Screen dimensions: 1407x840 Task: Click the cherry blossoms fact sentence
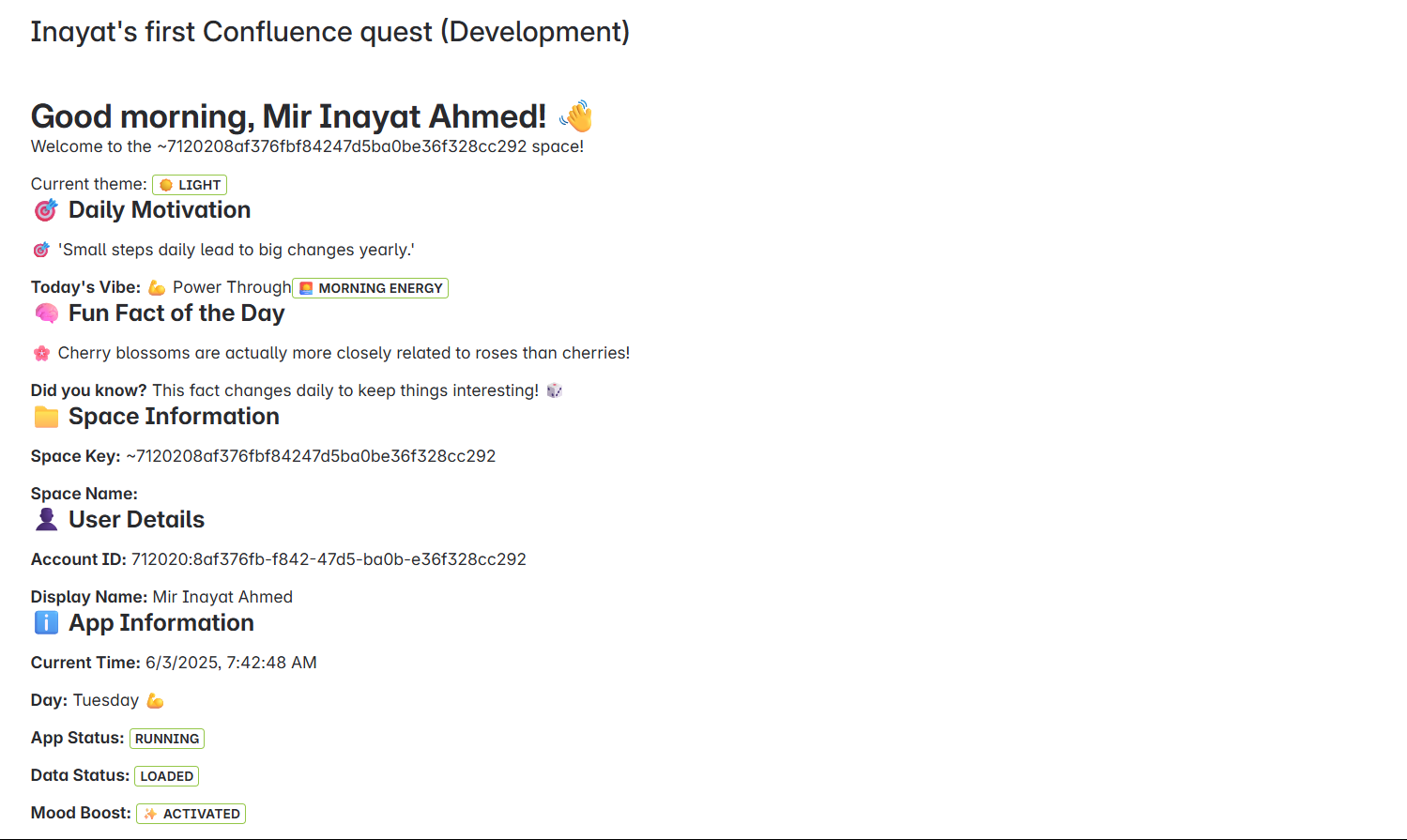point(344,353)
